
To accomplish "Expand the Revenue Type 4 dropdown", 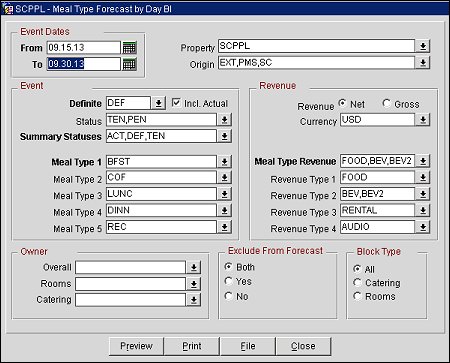I will [423, 227].
